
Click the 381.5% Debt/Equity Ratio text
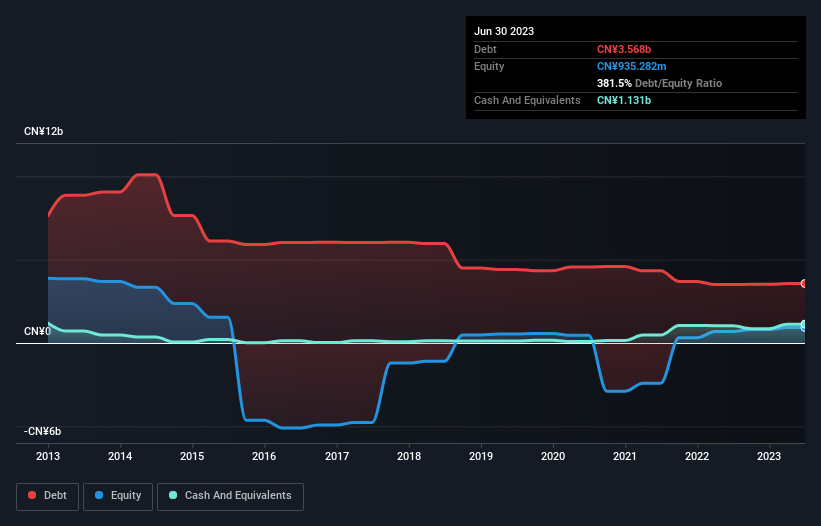(x=659, y=83)
